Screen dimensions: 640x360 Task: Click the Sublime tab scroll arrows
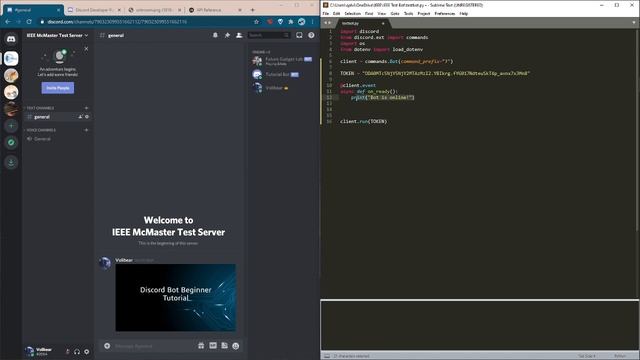click(x=327, y=23)
